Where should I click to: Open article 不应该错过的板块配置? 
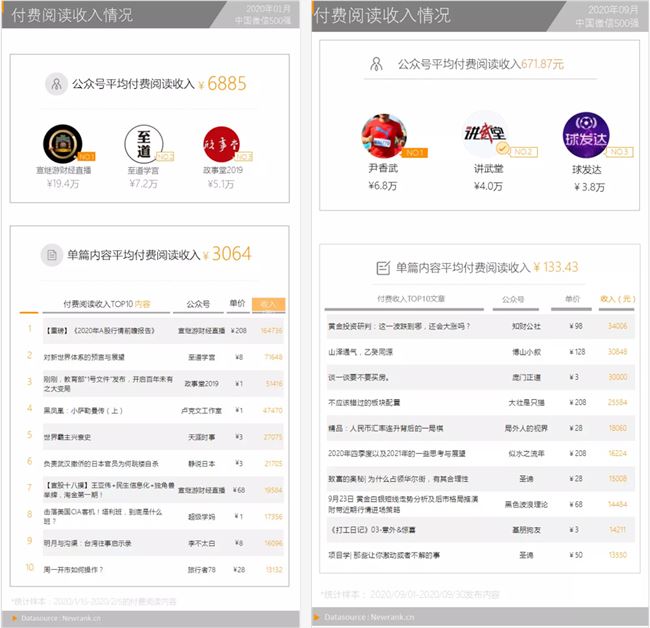click(x=364, y=403)
